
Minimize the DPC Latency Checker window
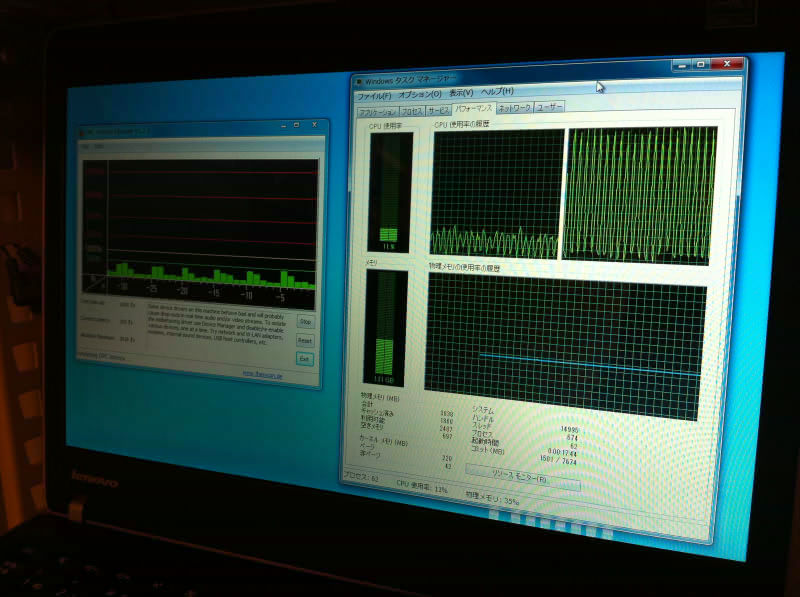click(x=284, y=126)
